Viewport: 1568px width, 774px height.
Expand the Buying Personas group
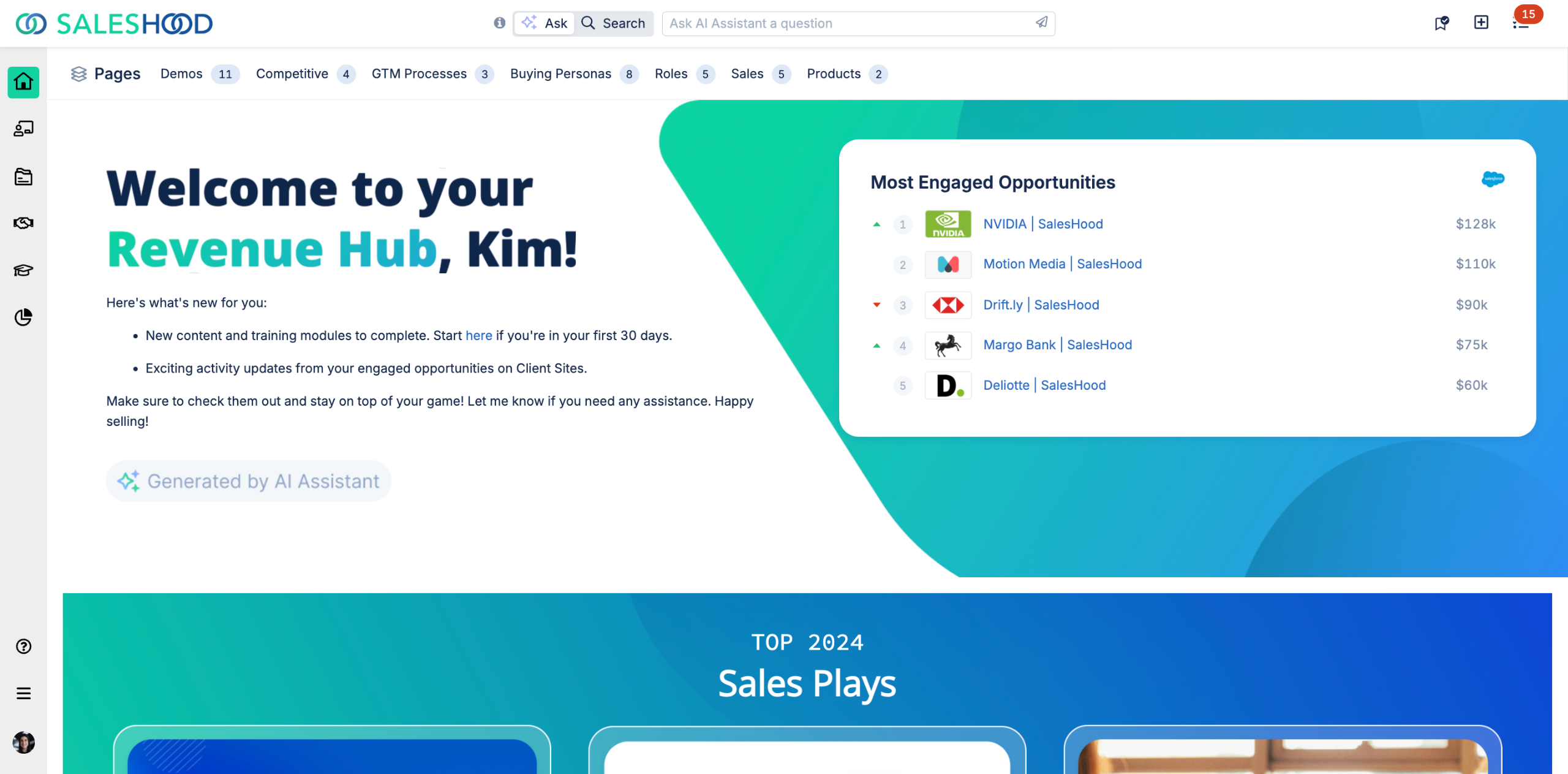click(560, 74)
